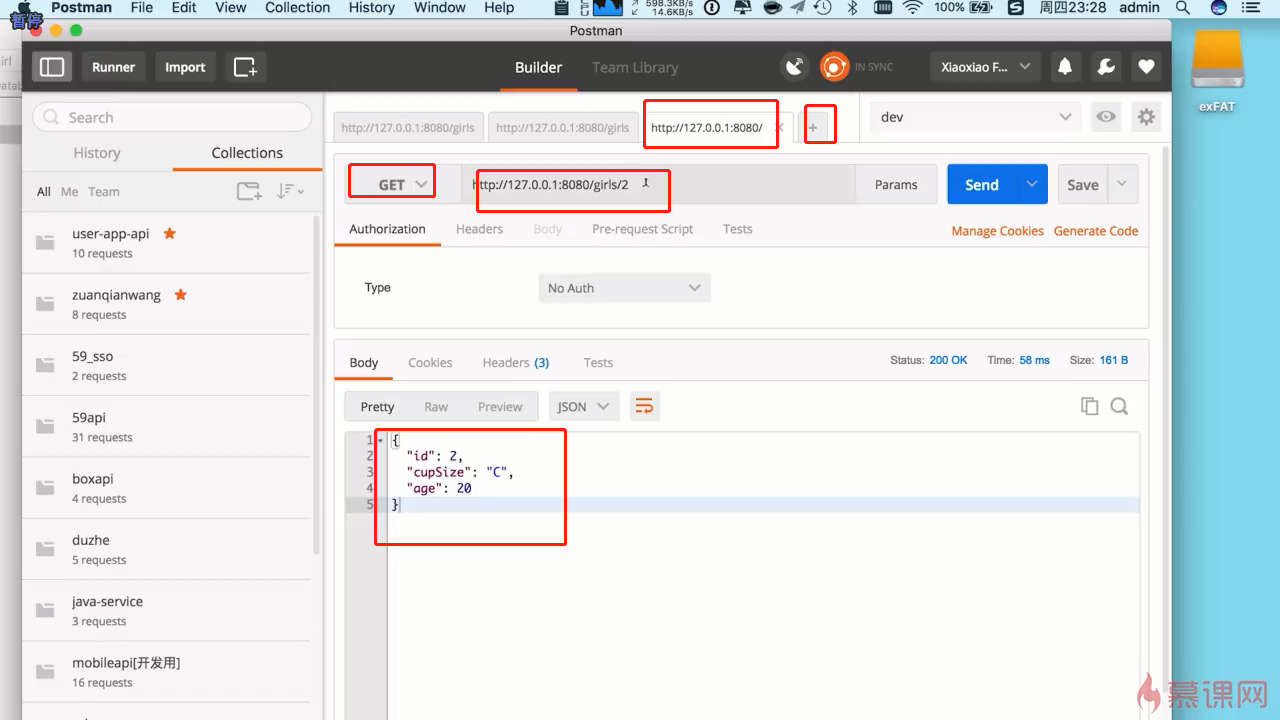
Task: Switch to the History tab
Action: click(96, 153)
